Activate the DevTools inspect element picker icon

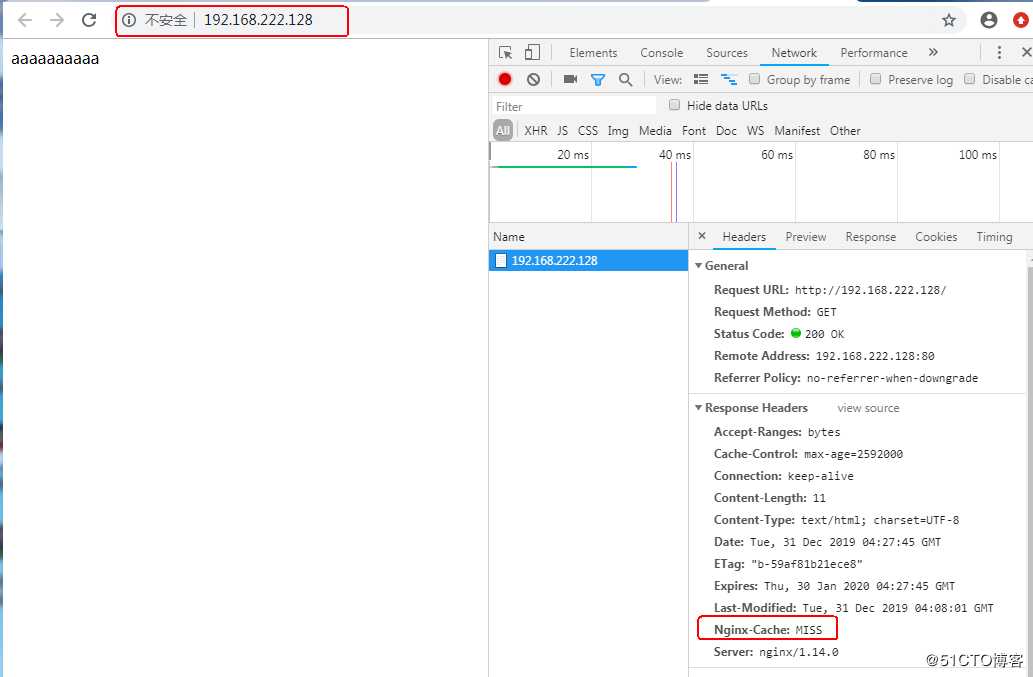[505, 53]
